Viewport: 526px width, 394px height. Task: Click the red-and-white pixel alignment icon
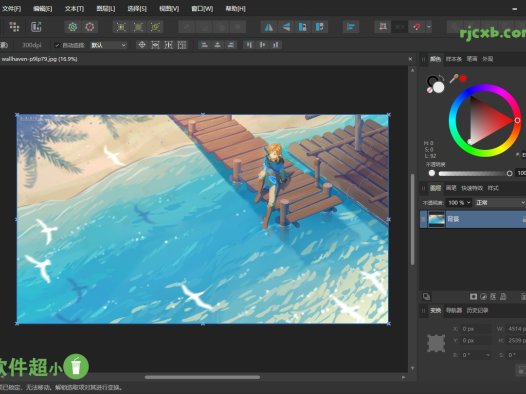pyautogui.click(x=383, y=27)
